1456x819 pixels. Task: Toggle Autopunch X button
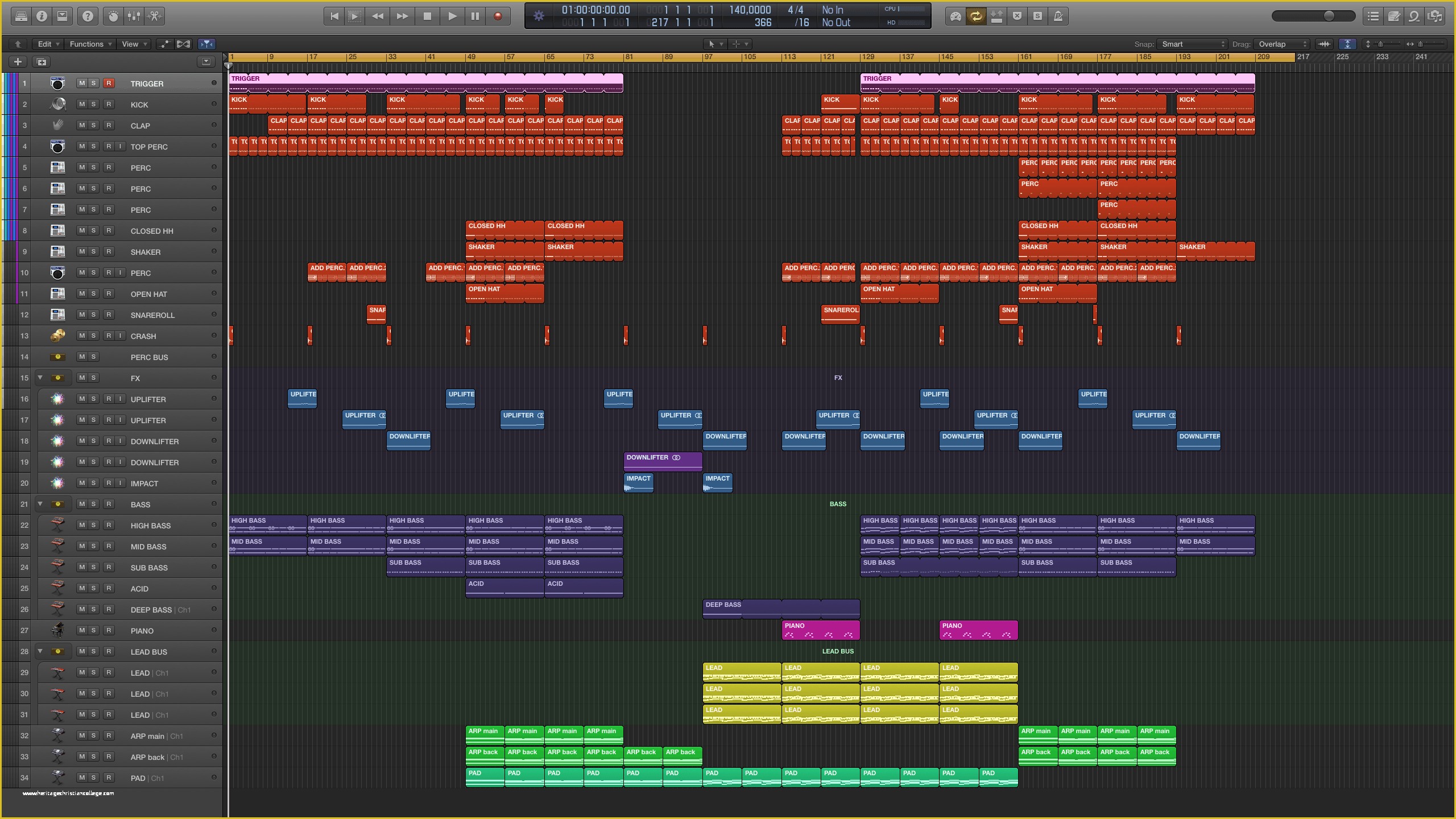pyautogui.click(x=1017, y=16)
